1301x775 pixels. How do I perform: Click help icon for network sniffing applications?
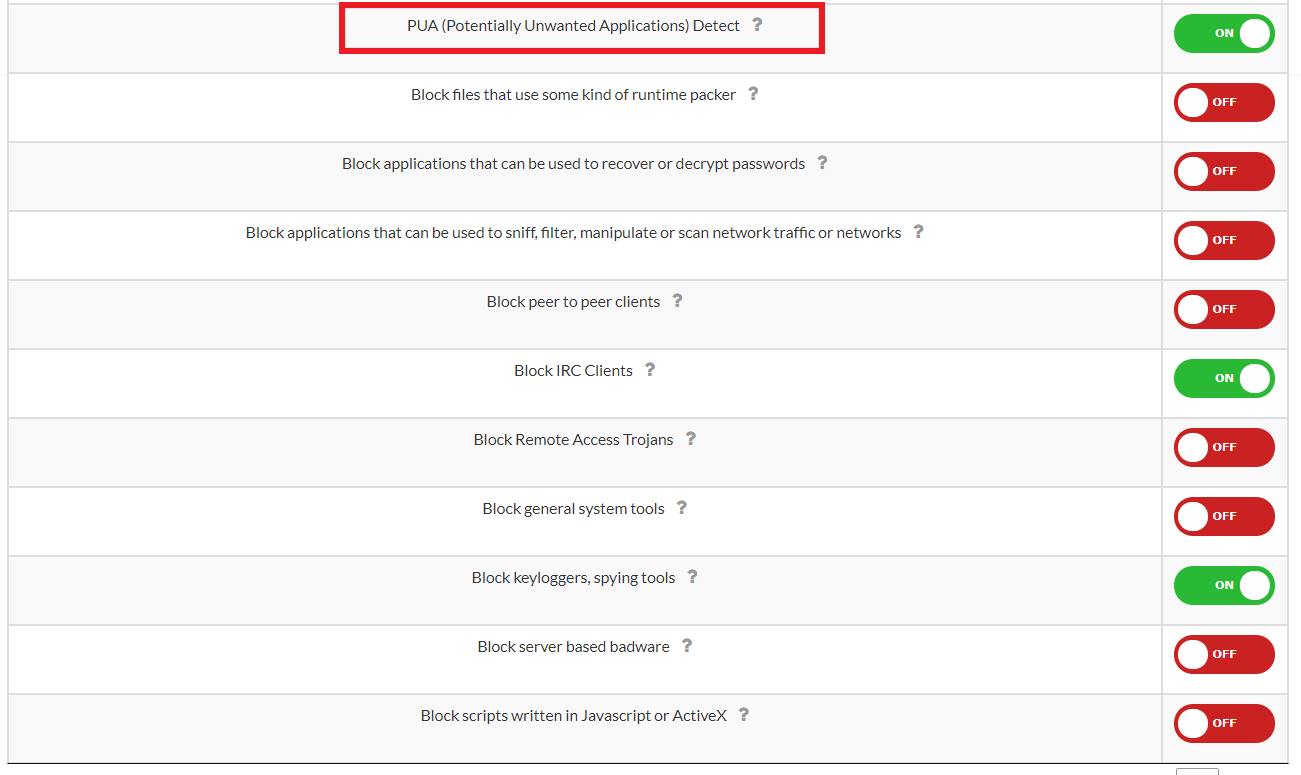pos(918,232)
